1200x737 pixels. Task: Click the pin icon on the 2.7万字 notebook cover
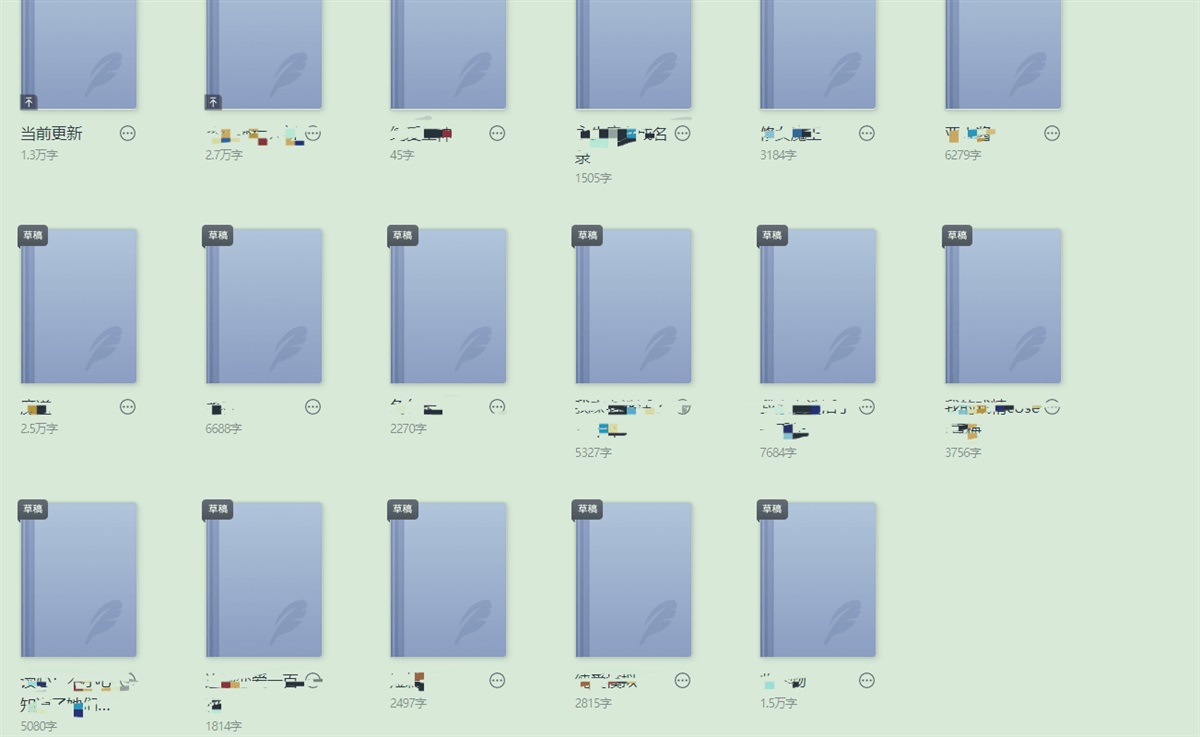(213, 101)
